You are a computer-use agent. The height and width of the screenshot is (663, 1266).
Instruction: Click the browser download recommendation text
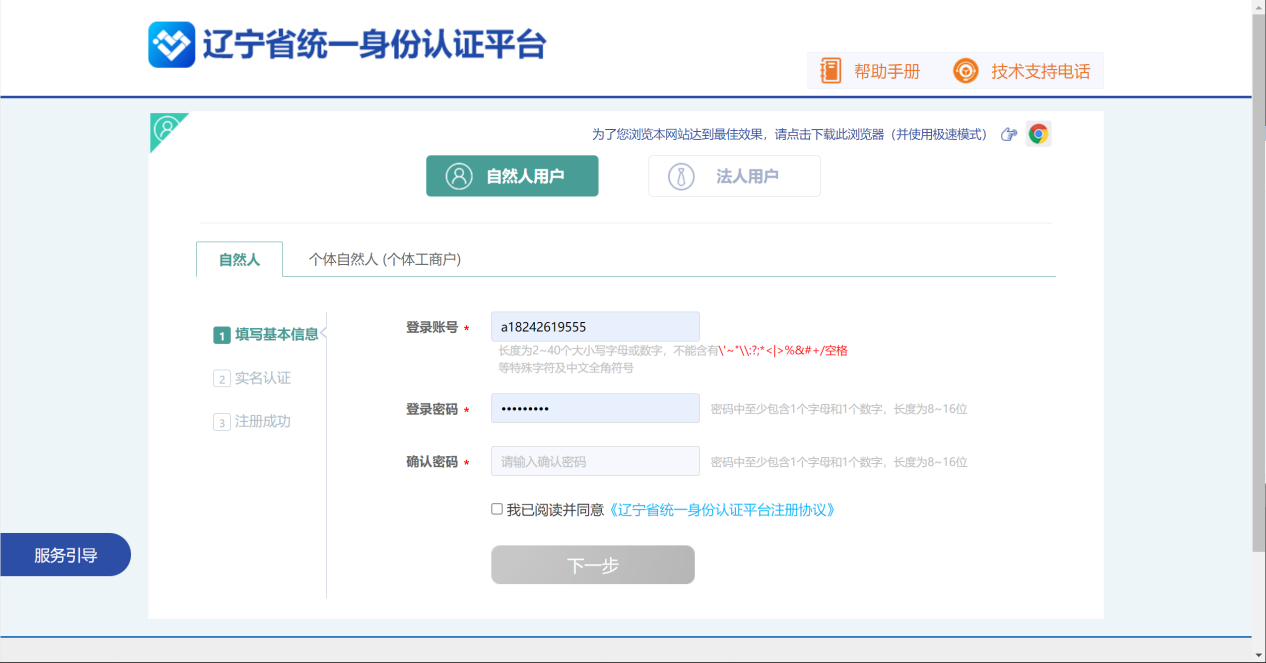click(x=790, y=134)
